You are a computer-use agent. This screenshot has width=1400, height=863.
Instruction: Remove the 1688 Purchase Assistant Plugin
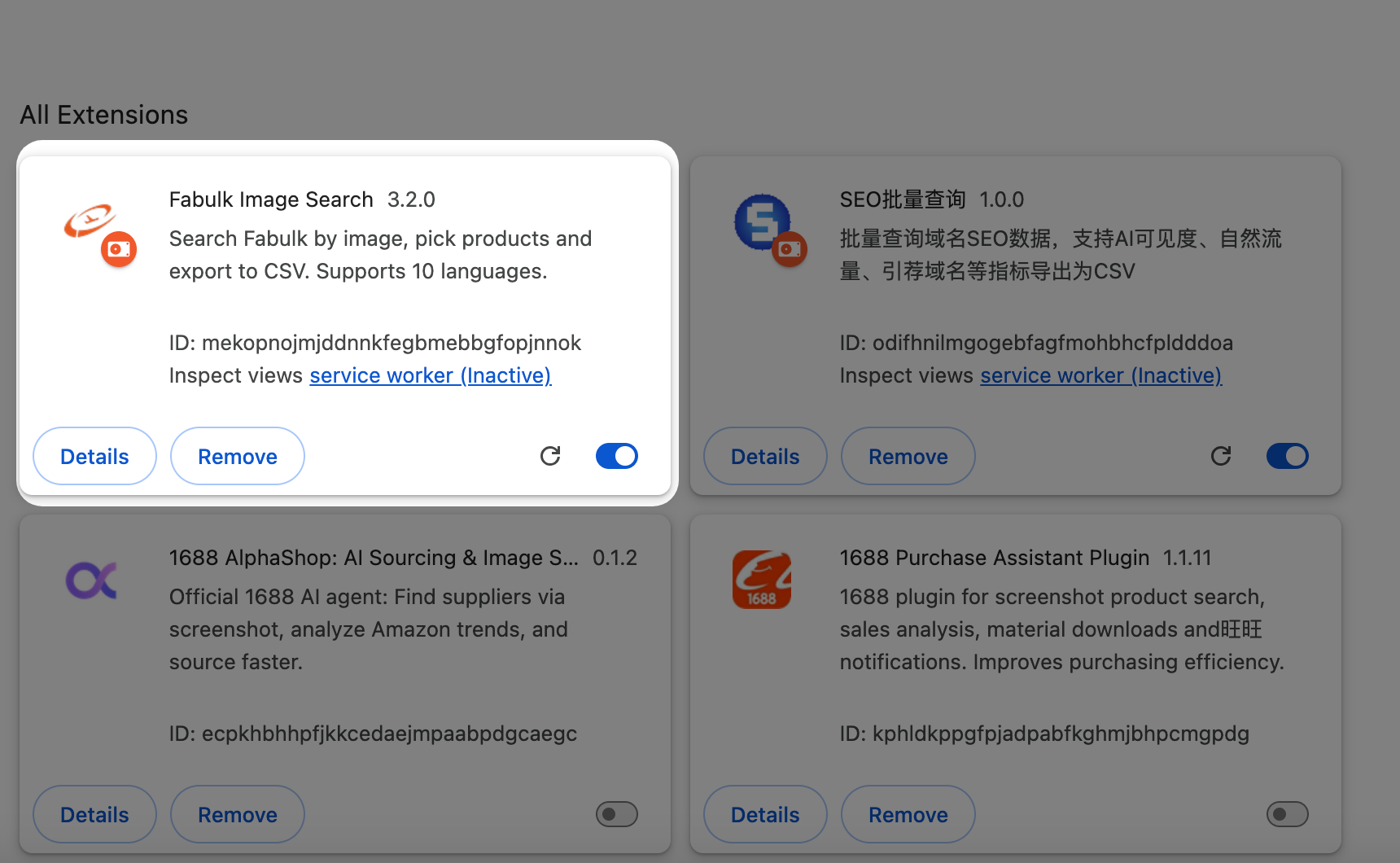908,814
